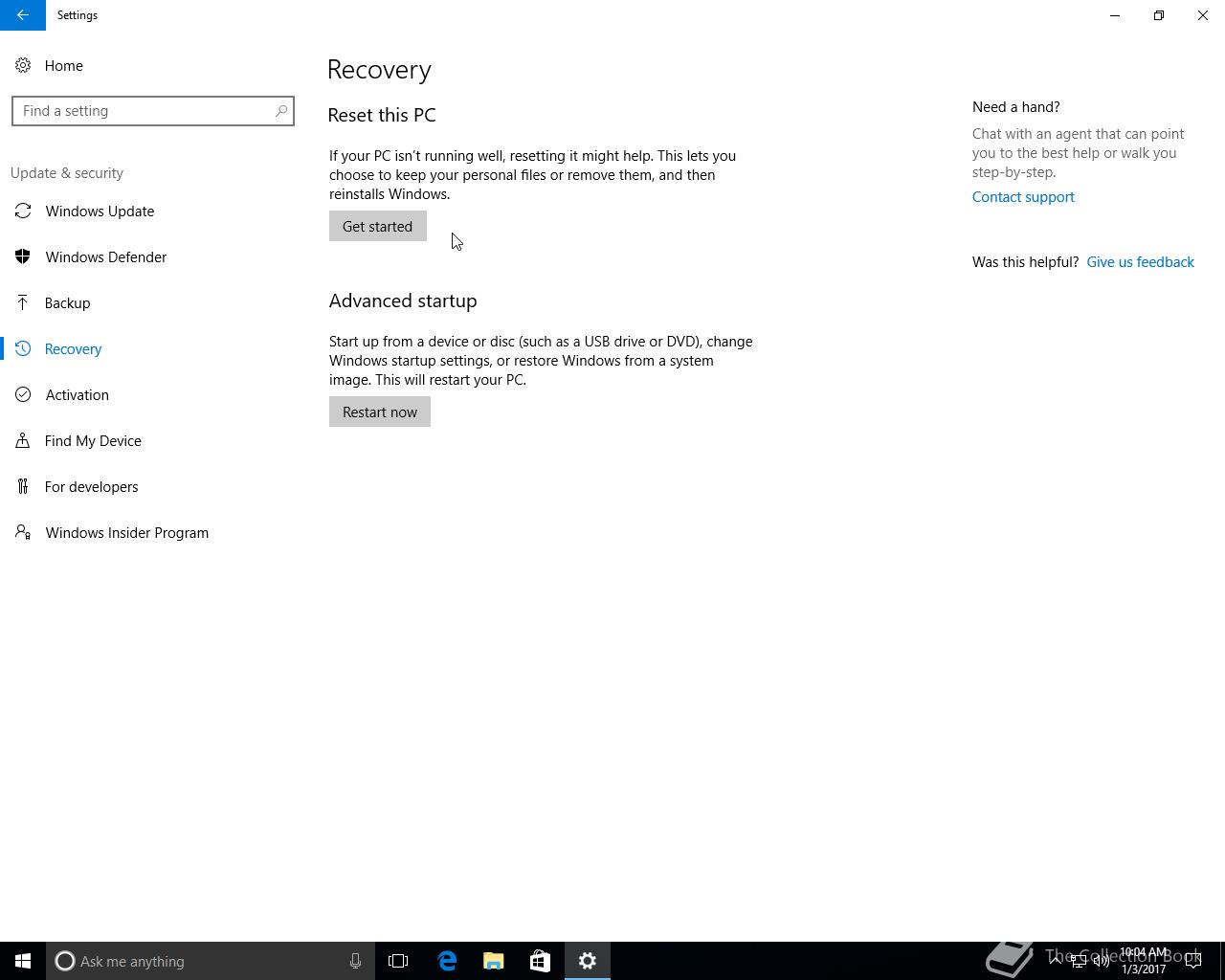Click the search magnifier icon in Find a setting
This screenshot has height=980, width=1225.
tap(280, 111)
